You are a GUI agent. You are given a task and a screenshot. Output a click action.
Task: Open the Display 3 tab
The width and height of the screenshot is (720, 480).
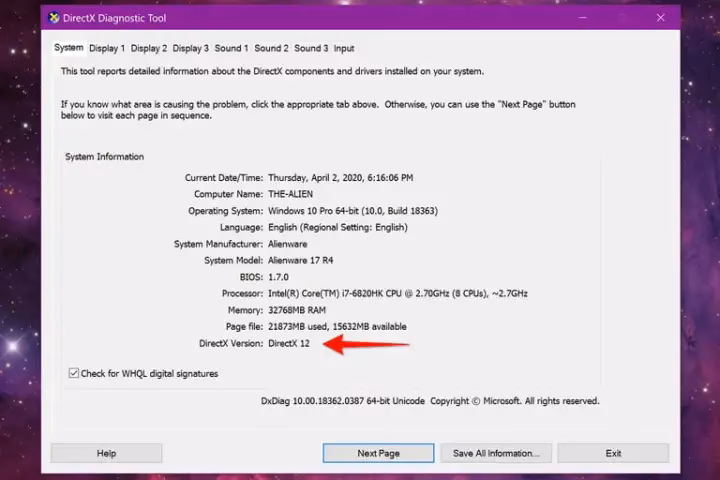point(191,48)
